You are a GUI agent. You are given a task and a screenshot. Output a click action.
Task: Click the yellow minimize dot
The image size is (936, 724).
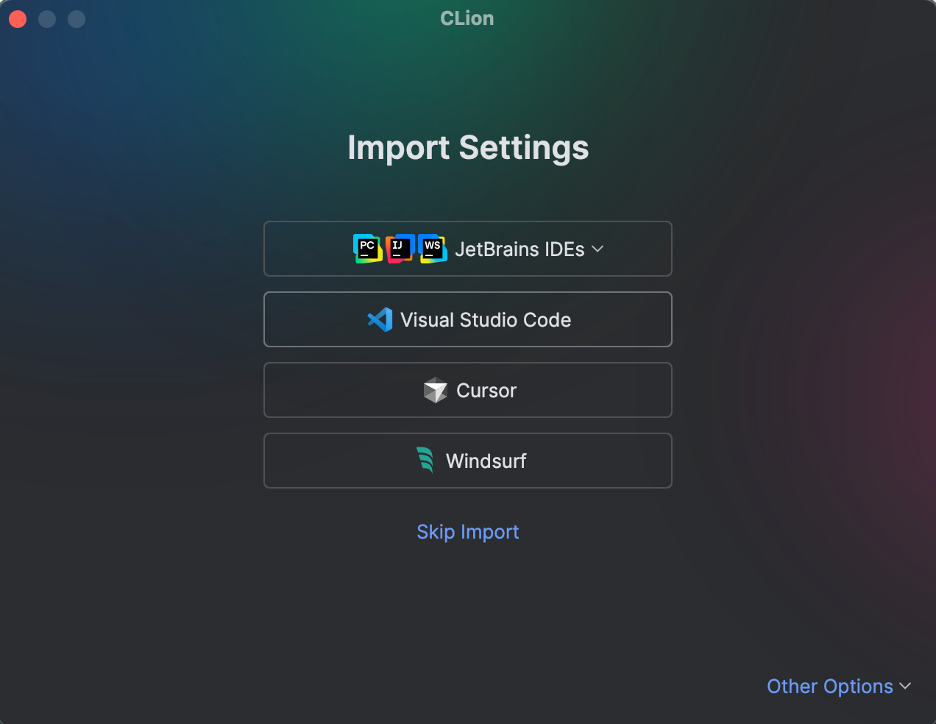46,18
